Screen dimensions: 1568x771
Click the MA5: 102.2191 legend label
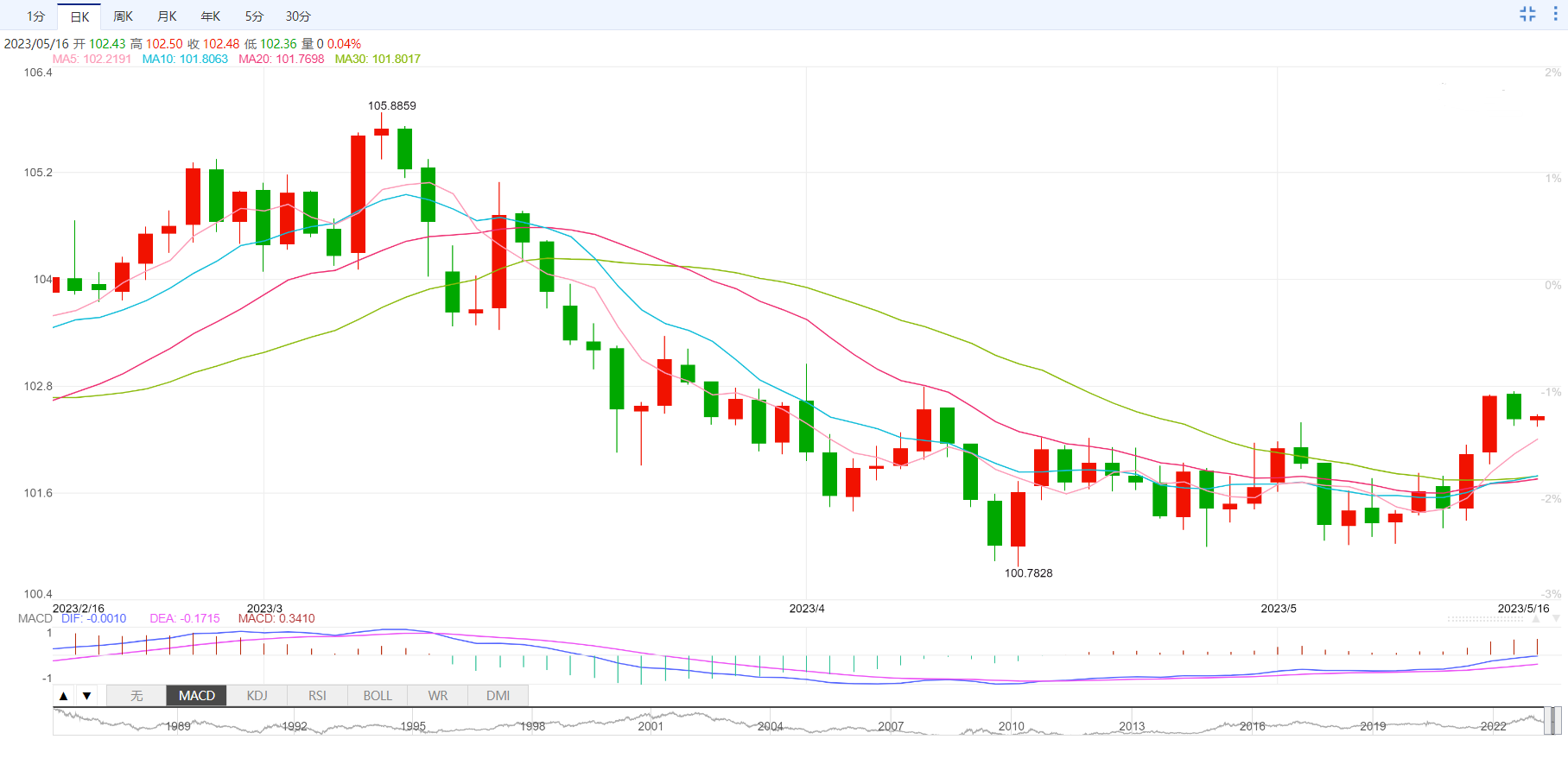92,59
